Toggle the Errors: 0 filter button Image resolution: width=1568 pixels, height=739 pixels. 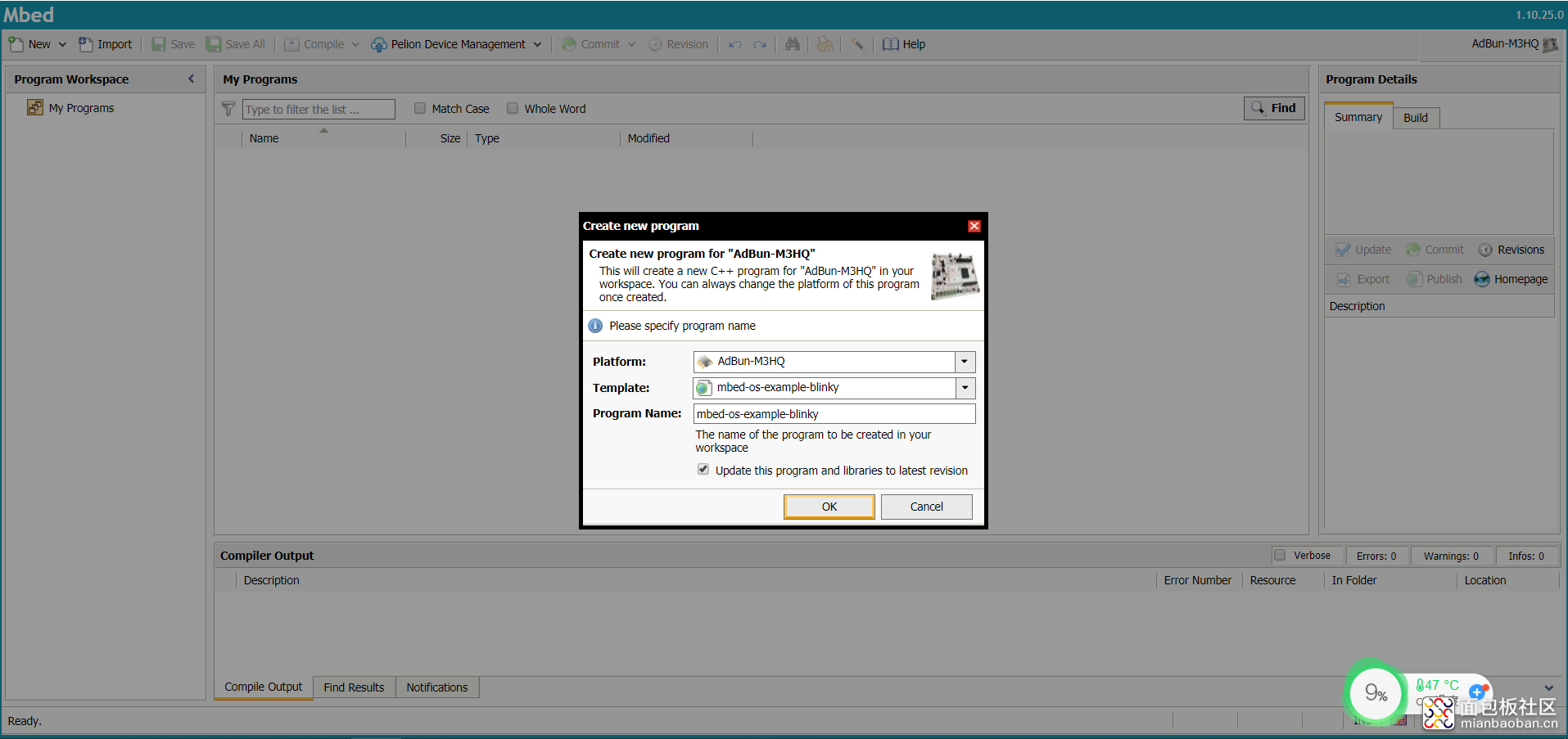pyautogui.click(x=1376, y=556)
